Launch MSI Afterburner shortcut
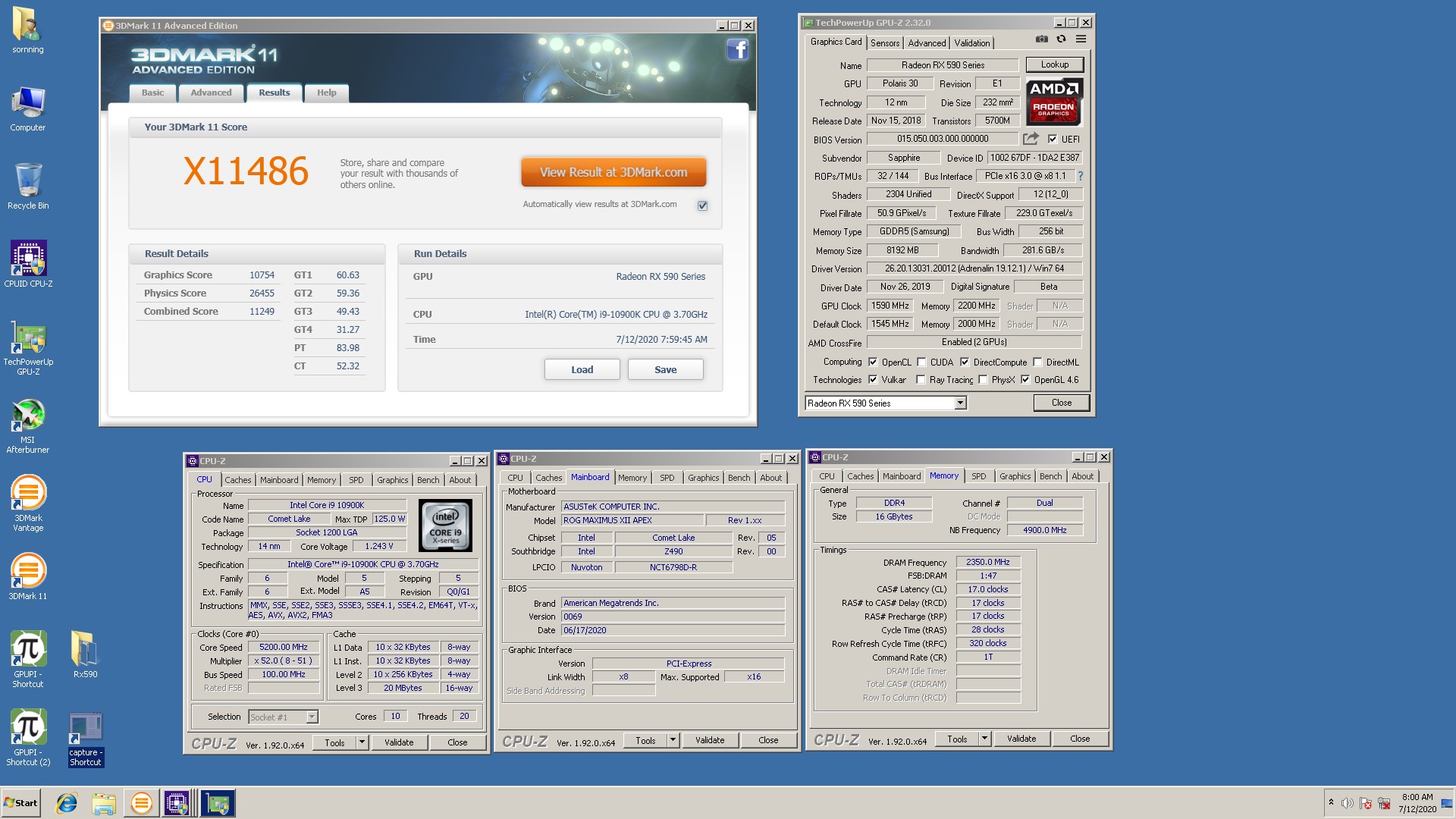 [28, 426]
